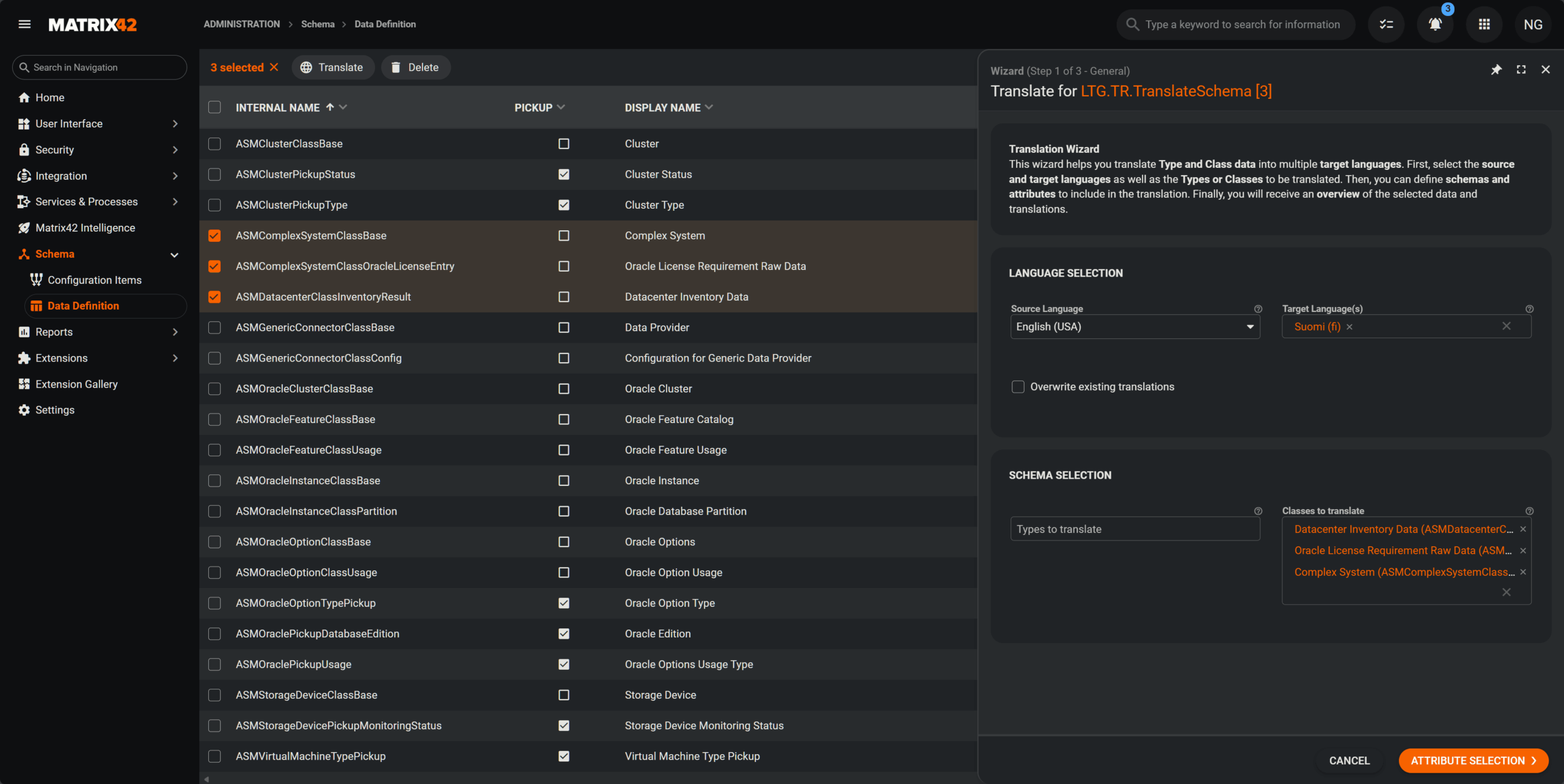Open Internal Name column filter chevron
Image resolution: width=1564 pixels, height=784 pixels.
[x=343, y=107]
